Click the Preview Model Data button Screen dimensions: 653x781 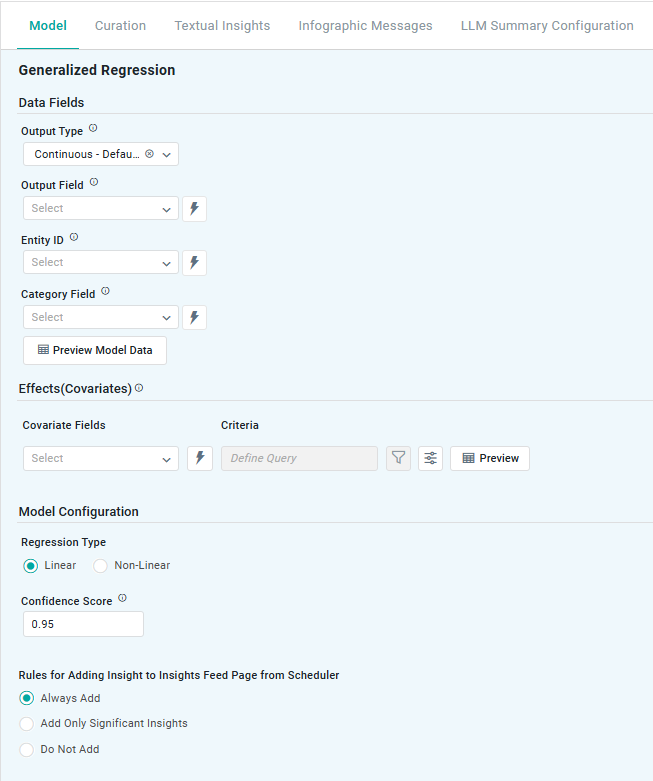[x=95, y=351]
